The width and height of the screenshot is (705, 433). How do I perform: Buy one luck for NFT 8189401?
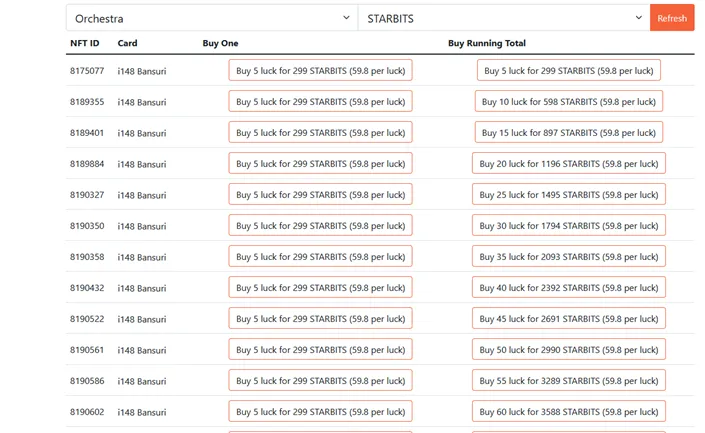tap(320, 132)
